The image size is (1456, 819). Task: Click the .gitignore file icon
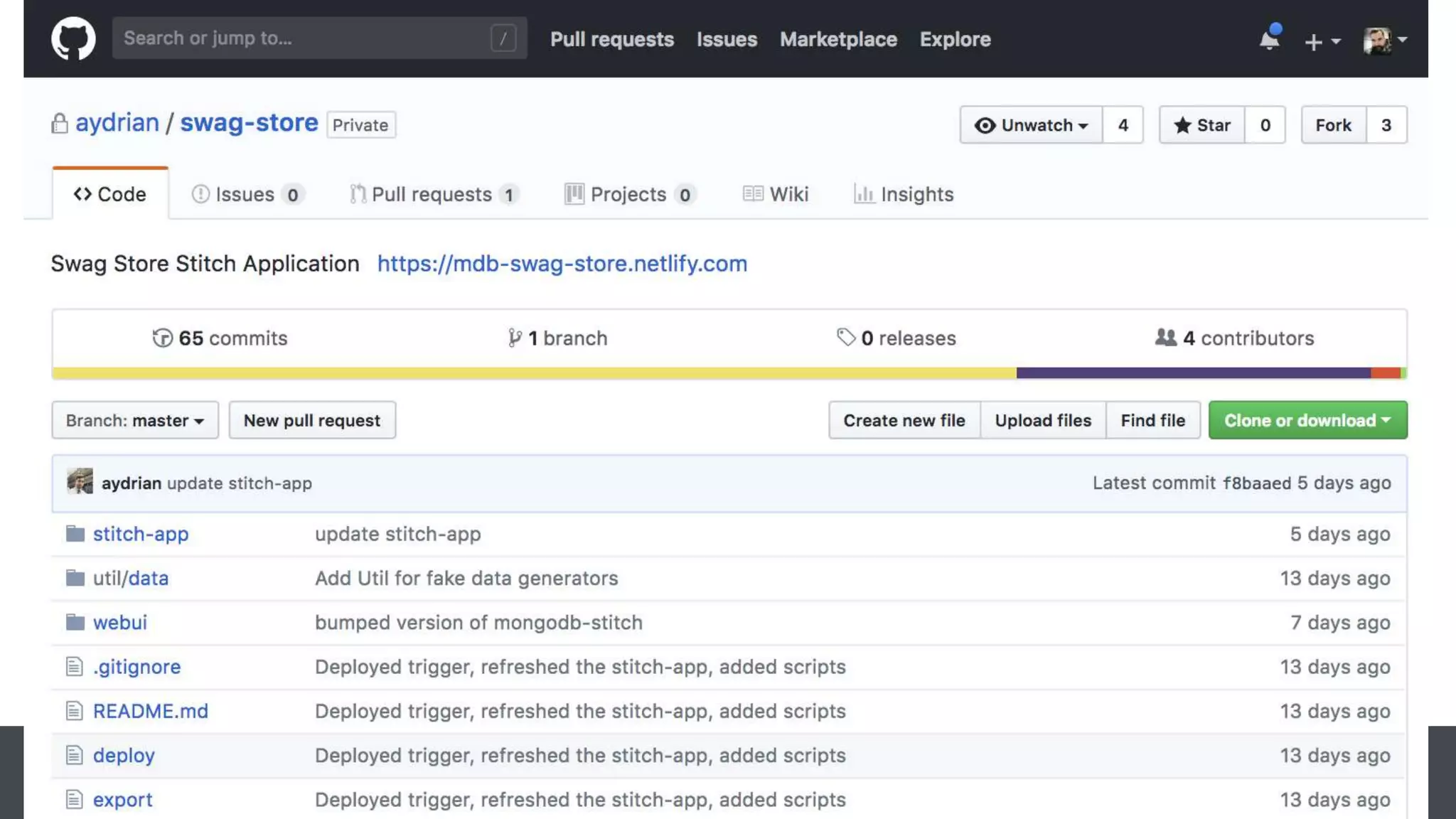(x=74, y=666)
